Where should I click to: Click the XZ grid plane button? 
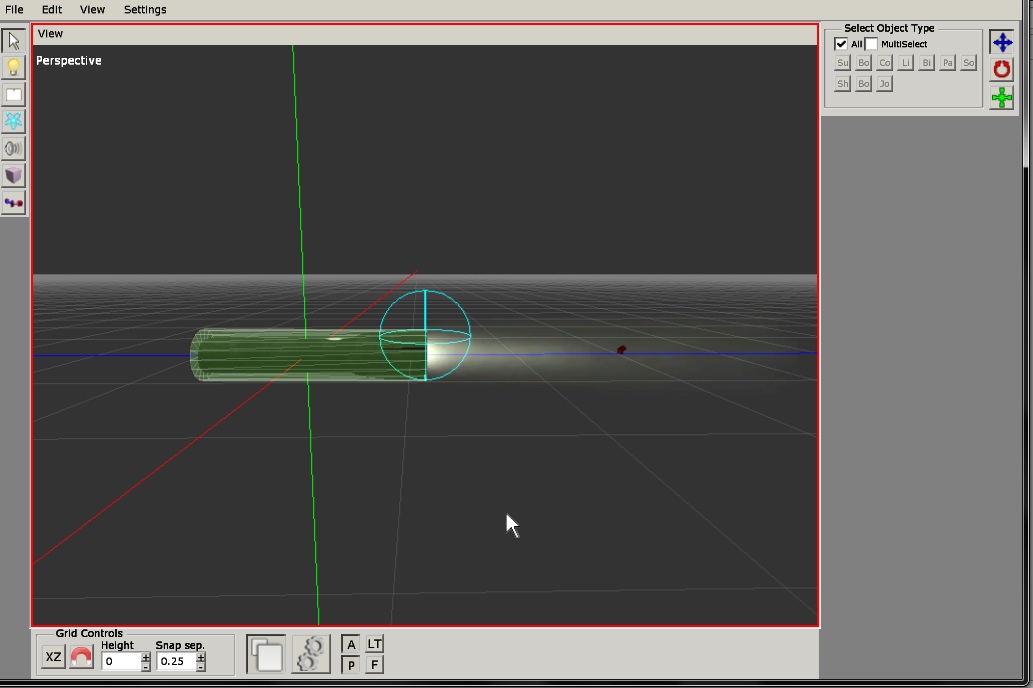point(53,657)
